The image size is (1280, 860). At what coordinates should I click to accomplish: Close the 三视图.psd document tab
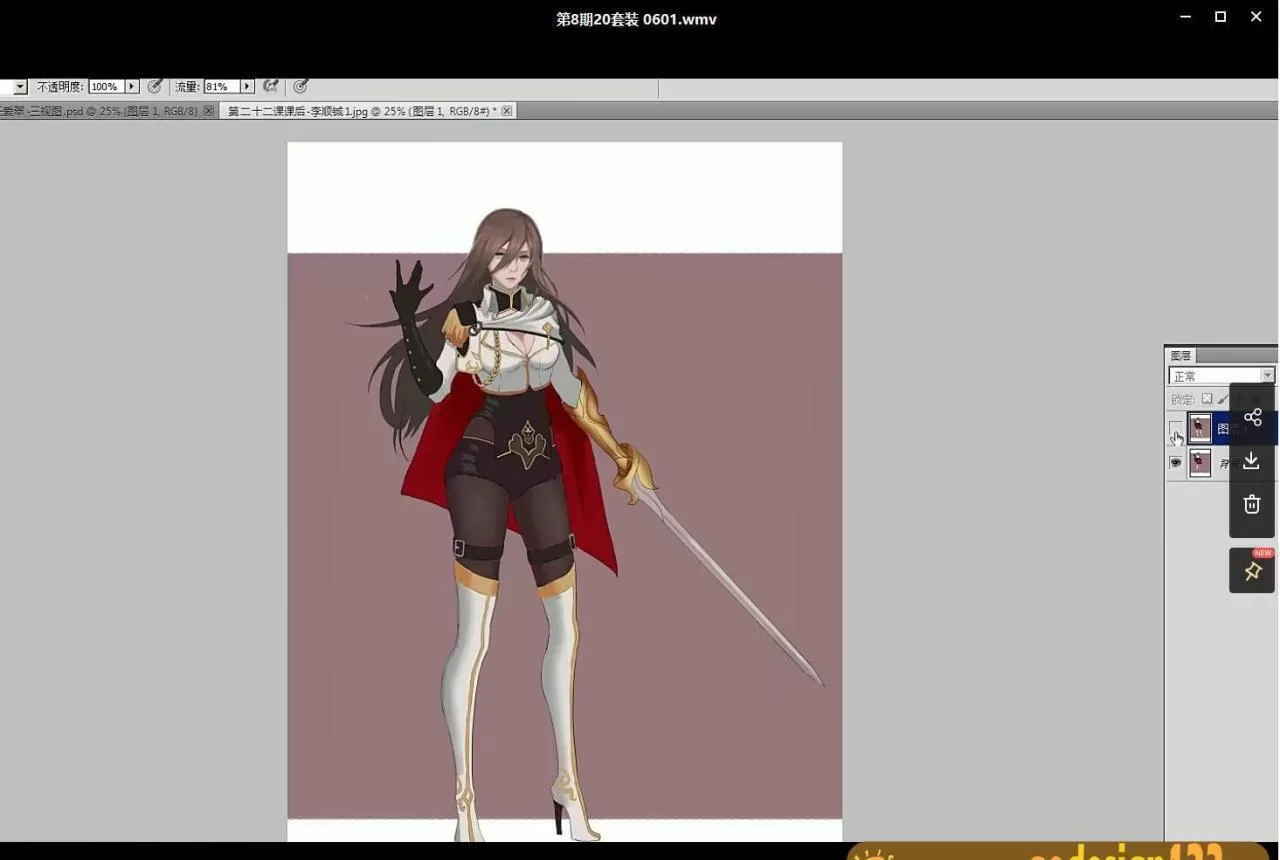tap(208, 111)
